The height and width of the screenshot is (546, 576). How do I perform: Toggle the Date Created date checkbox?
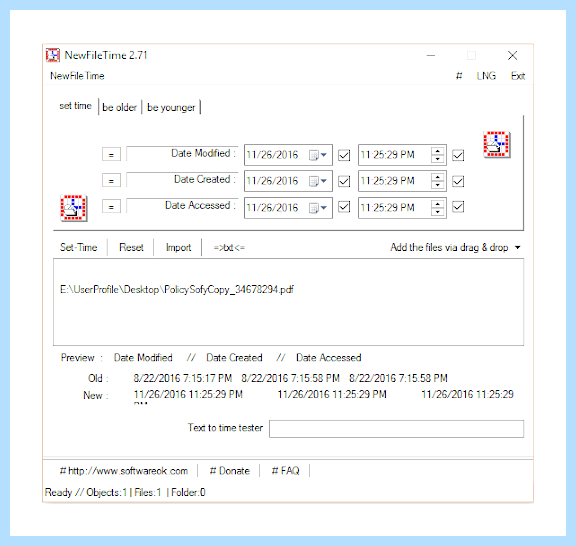coord(344,181)
